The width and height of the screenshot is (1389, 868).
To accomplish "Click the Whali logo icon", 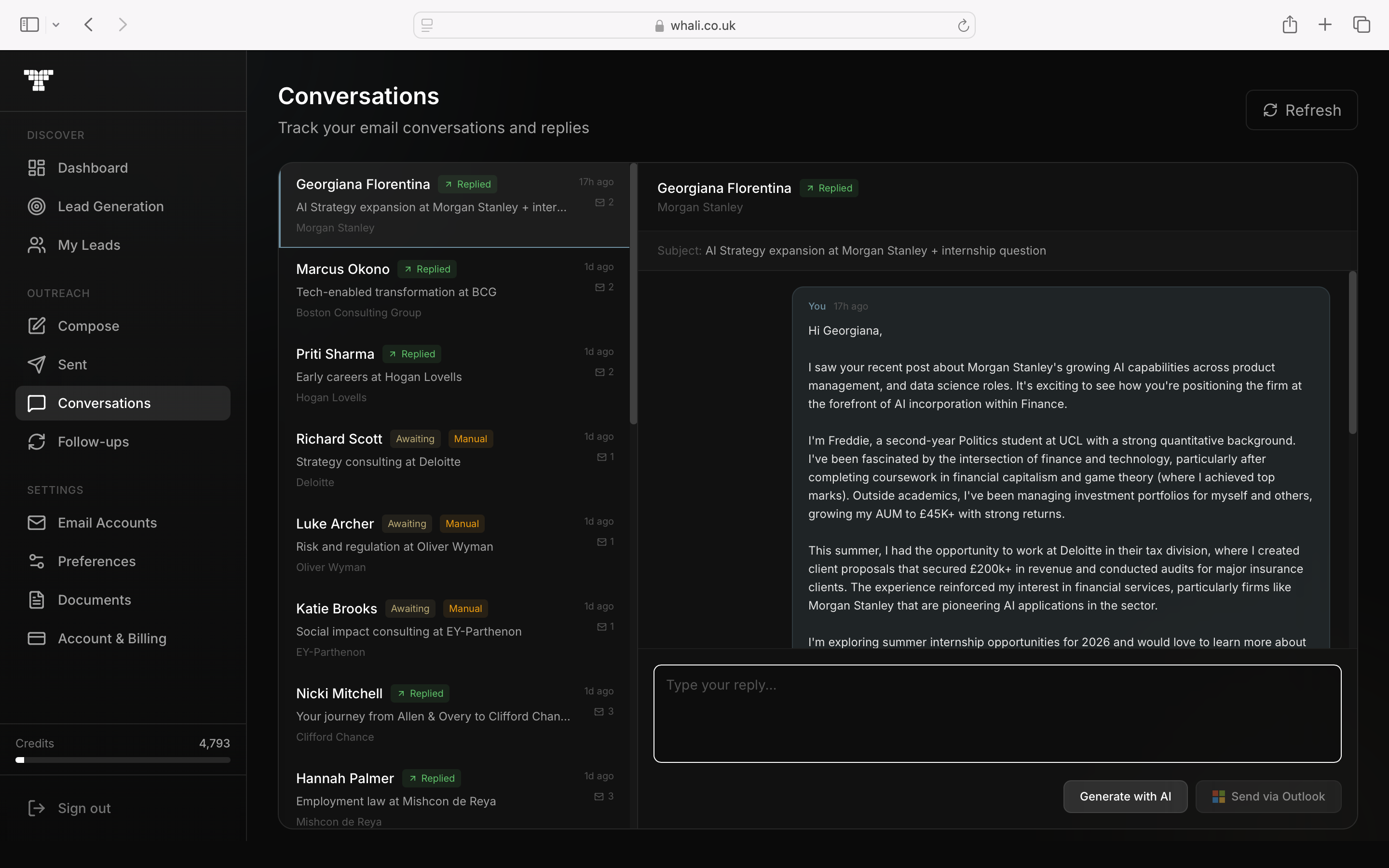I will pyautogui.click(x=39, y=81).
